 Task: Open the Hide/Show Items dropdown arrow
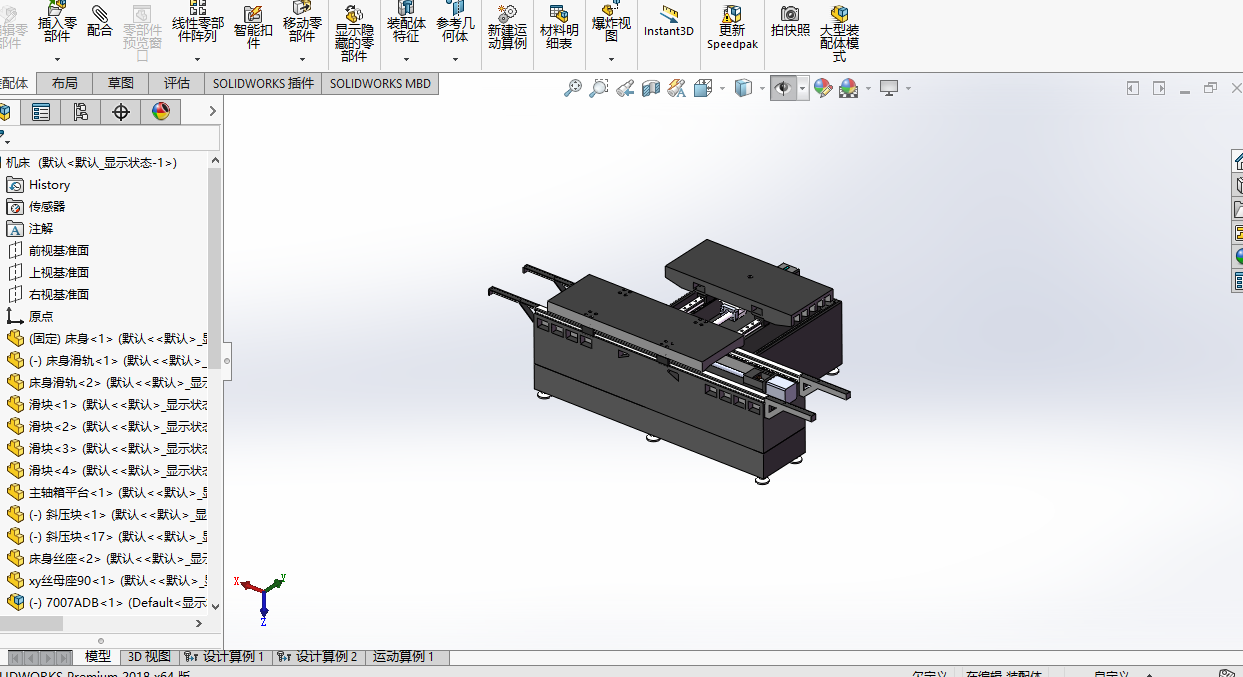pyautogui.click(x=803, y=89)
